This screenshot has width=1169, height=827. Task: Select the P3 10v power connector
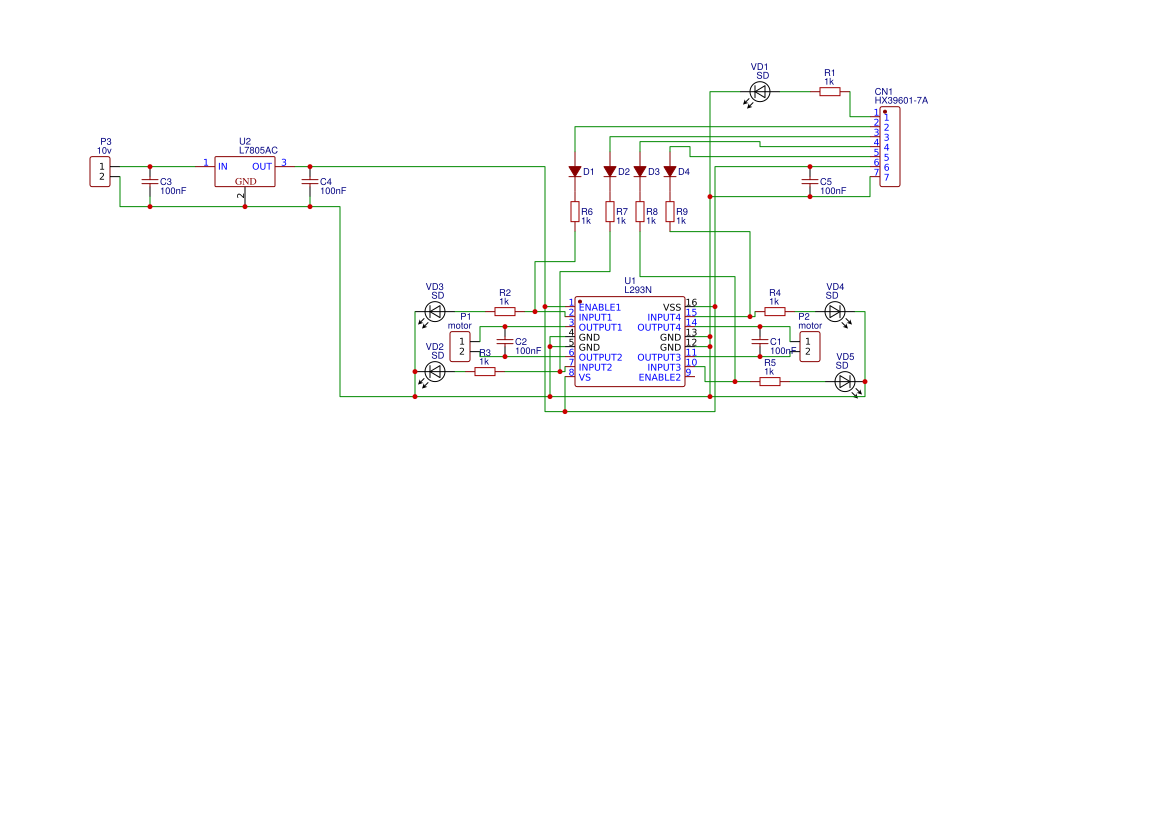(x=101, y=172)
